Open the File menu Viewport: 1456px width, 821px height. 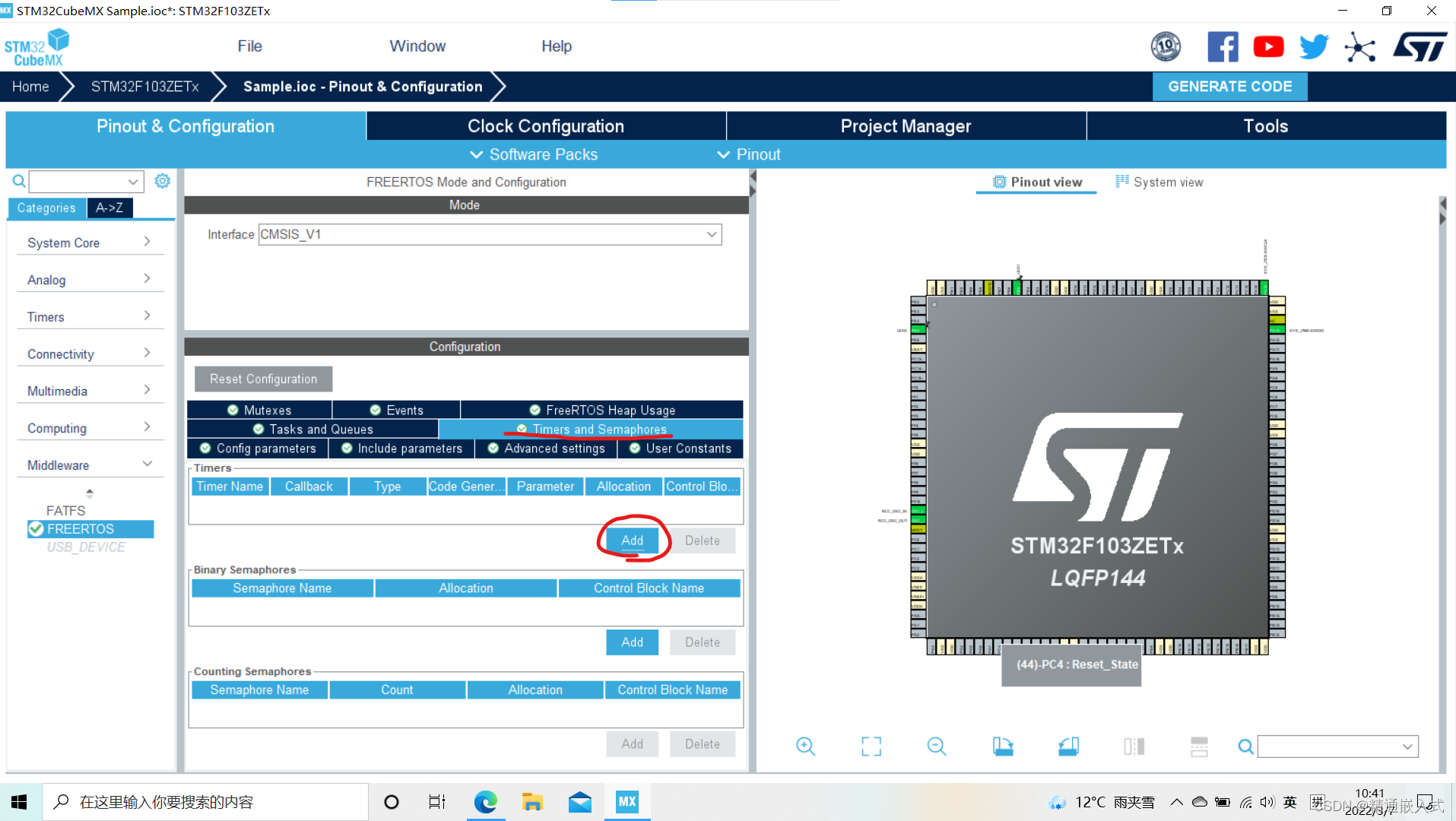click(x=249, y=46)
